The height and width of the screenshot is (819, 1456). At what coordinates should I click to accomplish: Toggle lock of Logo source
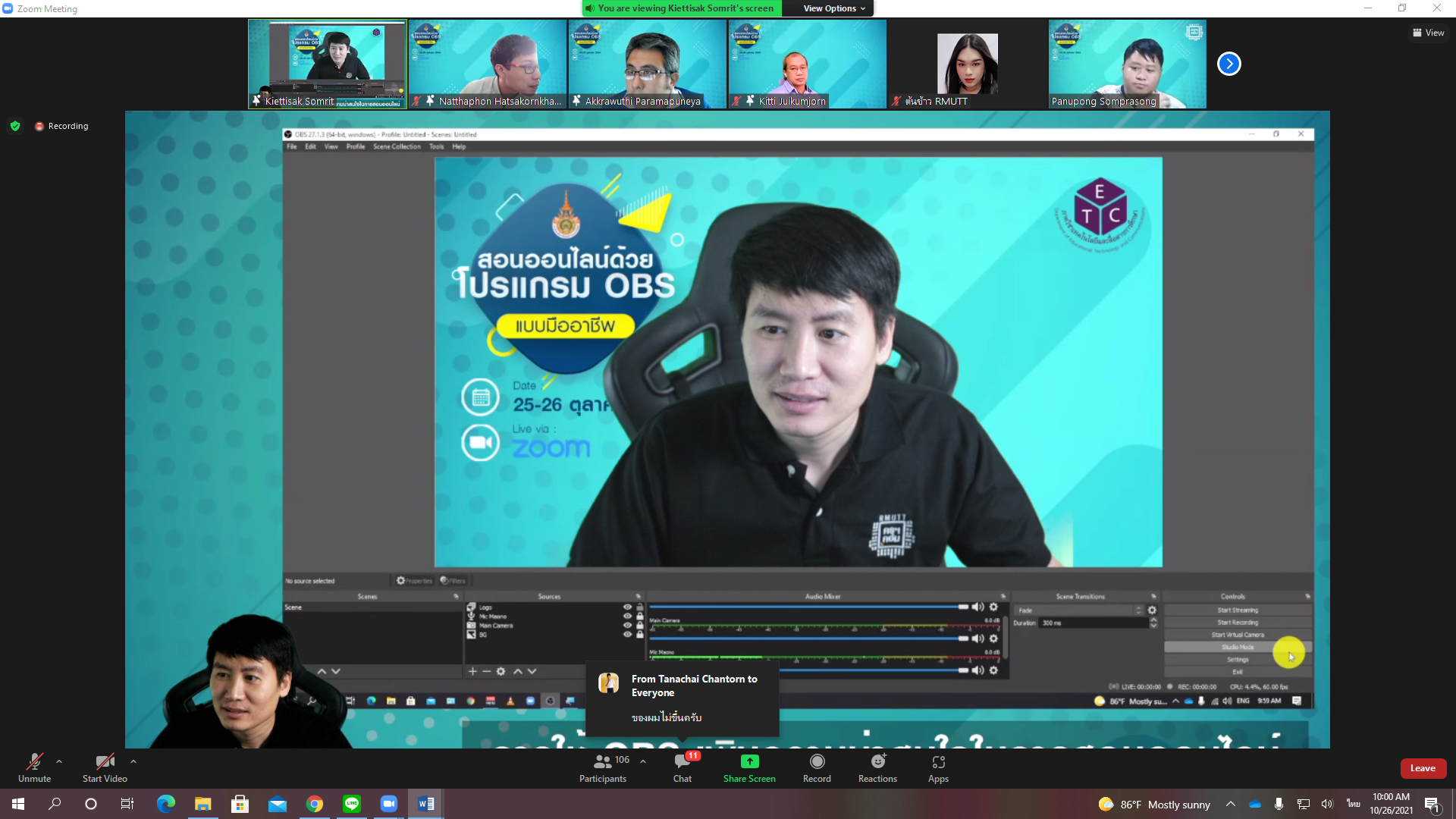(639, 607)
